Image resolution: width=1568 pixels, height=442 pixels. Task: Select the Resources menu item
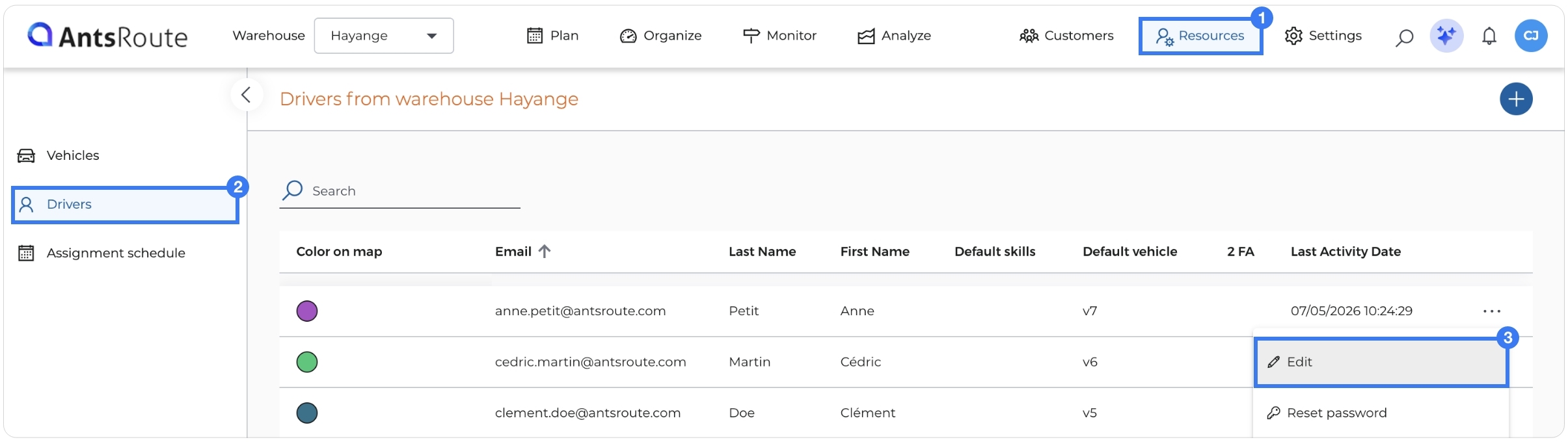tap(1200, 36)
